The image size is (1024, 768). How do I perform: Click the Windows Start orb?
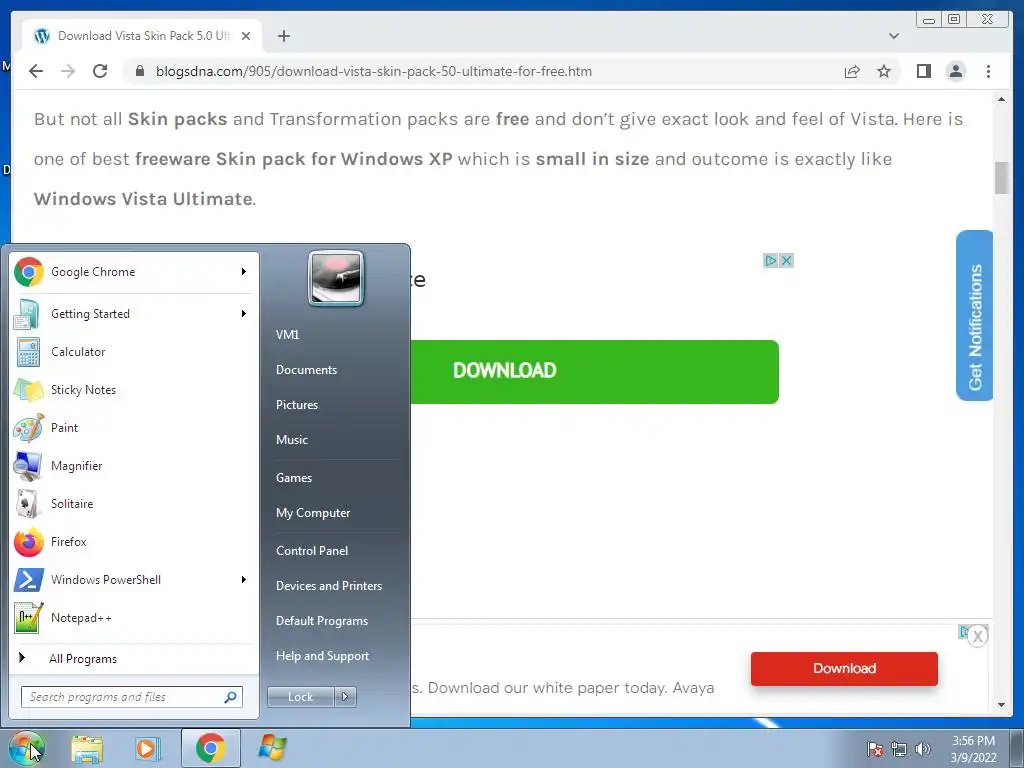pyautogui.click(x=26, y=748)
